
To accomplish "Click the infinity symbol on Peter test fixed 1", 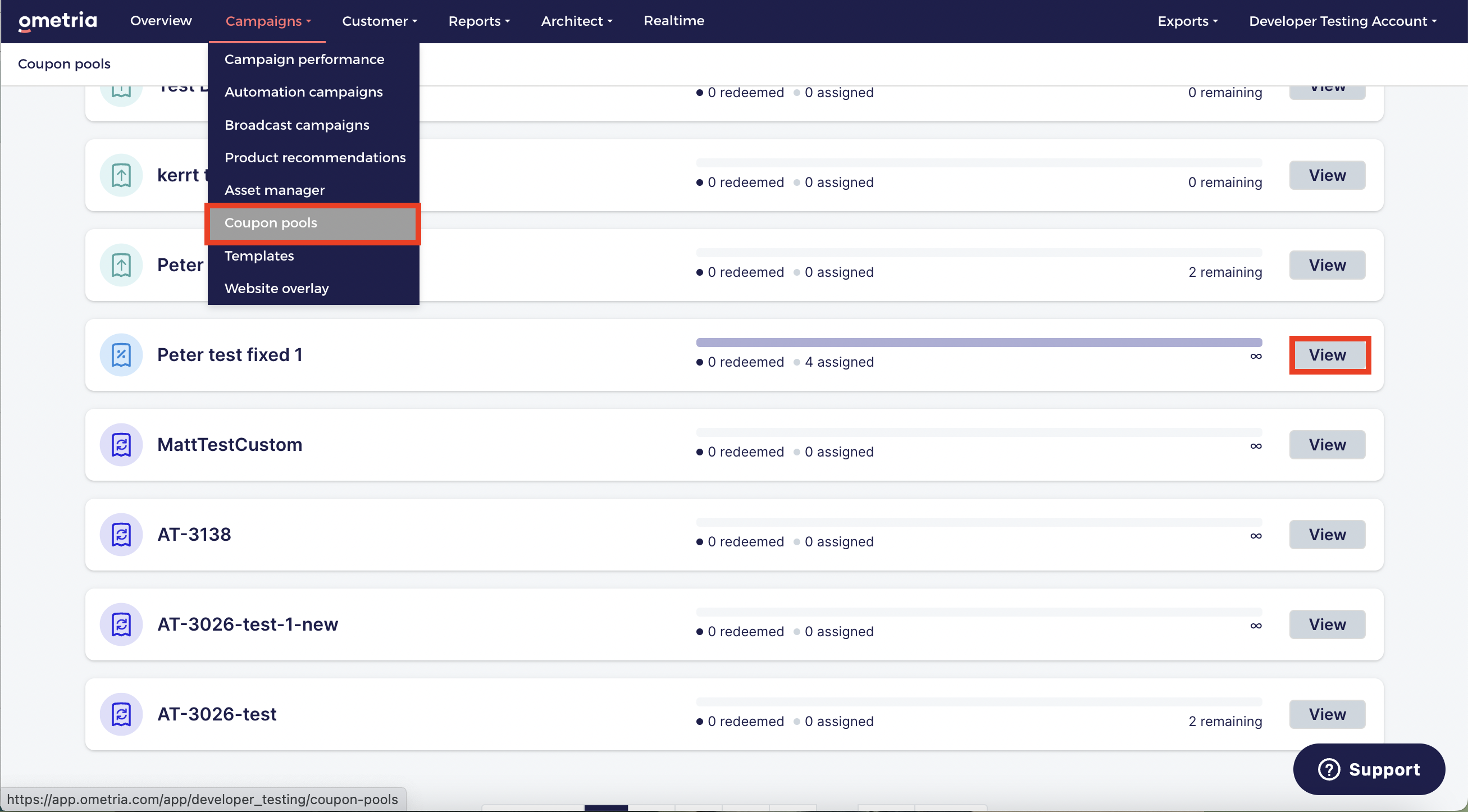I will 1256,357.
